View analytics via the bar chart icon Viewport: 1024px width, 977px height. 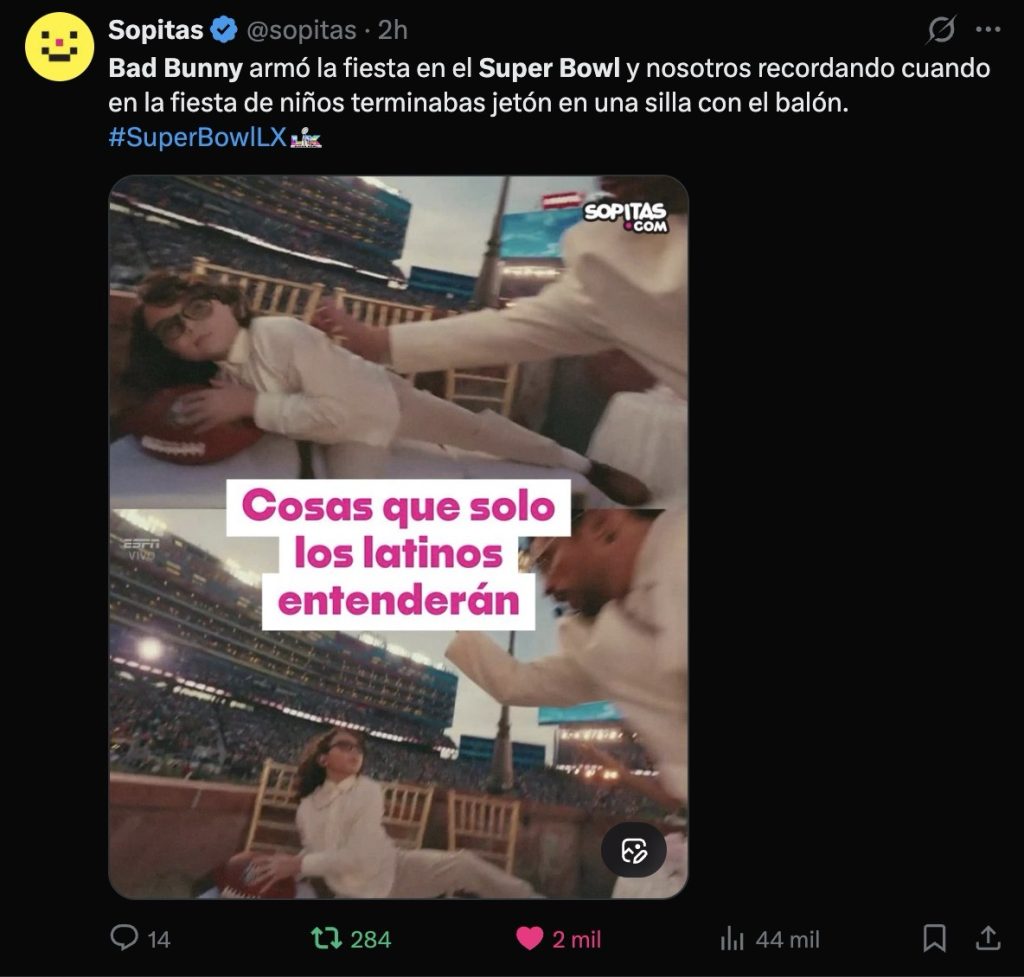(732, 939)
